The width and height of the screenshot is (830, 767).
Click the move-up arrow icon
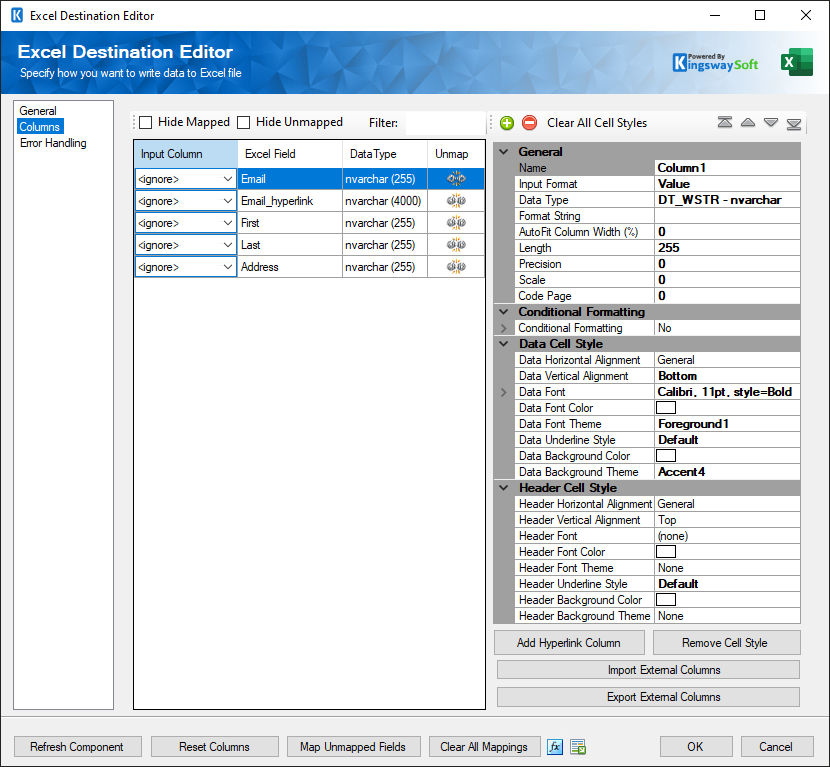pyautogui.click(x=748, y=122)
